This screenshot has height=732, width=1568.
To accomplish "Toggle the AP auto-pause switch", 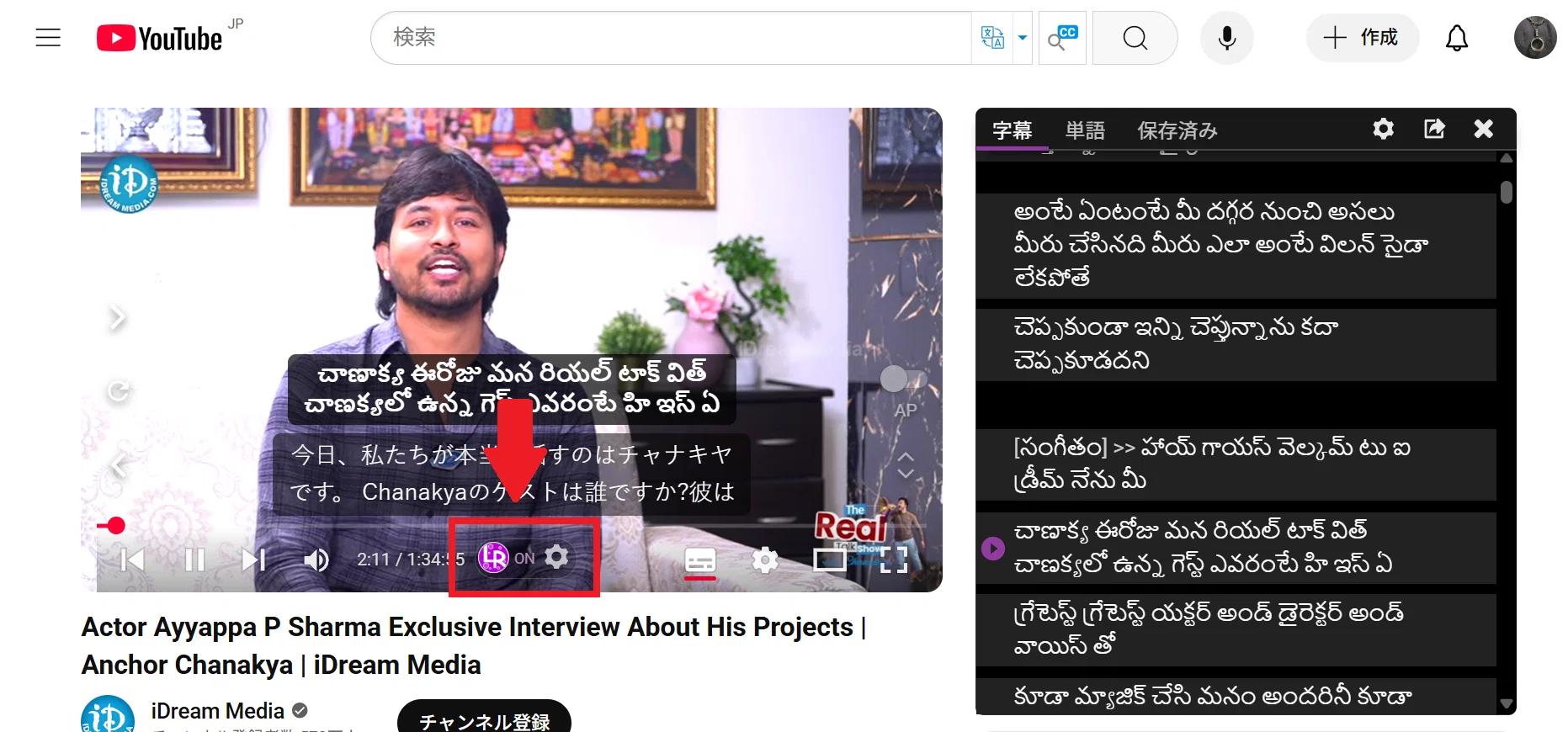I will [902, 379].
